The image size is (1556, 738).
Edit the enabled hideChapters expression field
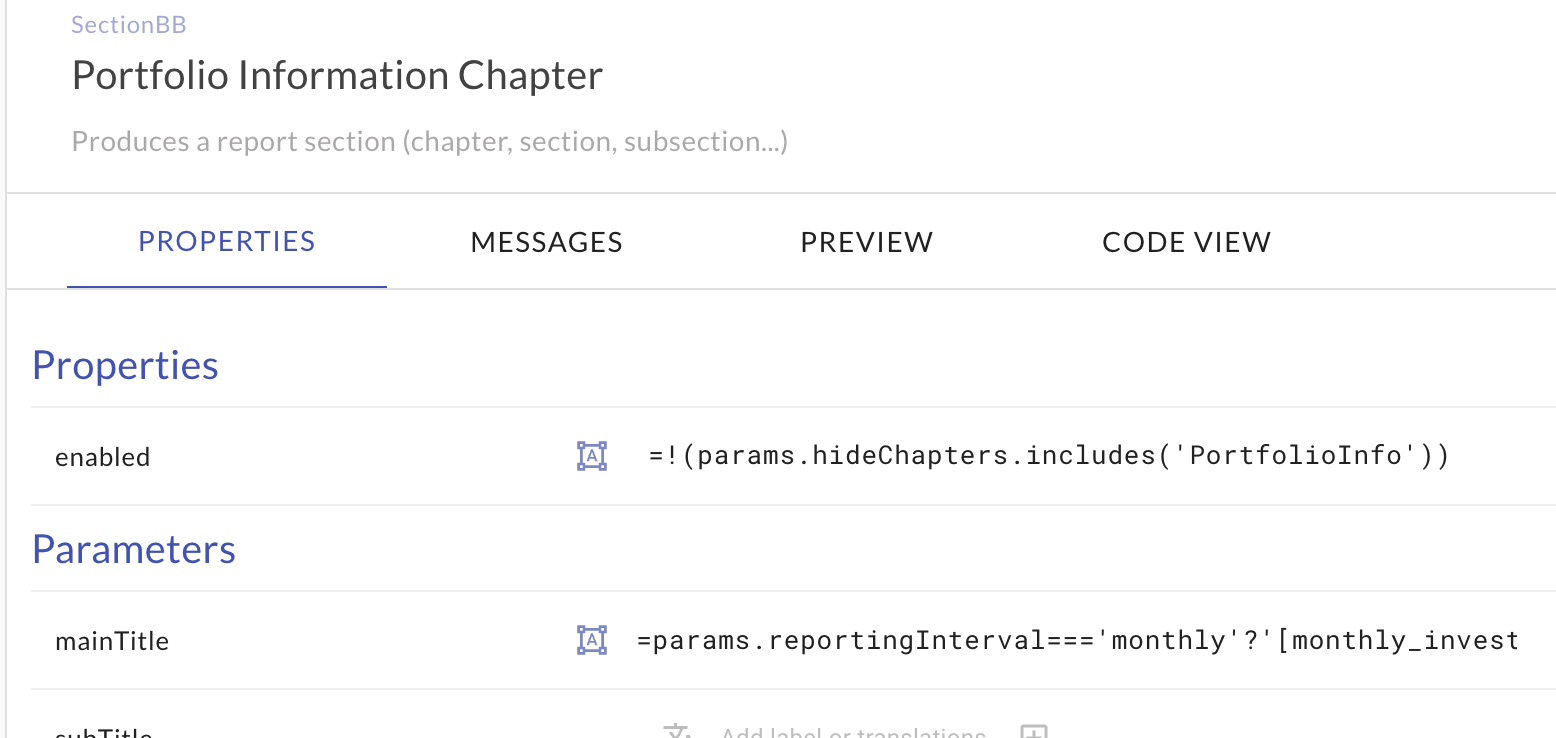[1047, 456]
